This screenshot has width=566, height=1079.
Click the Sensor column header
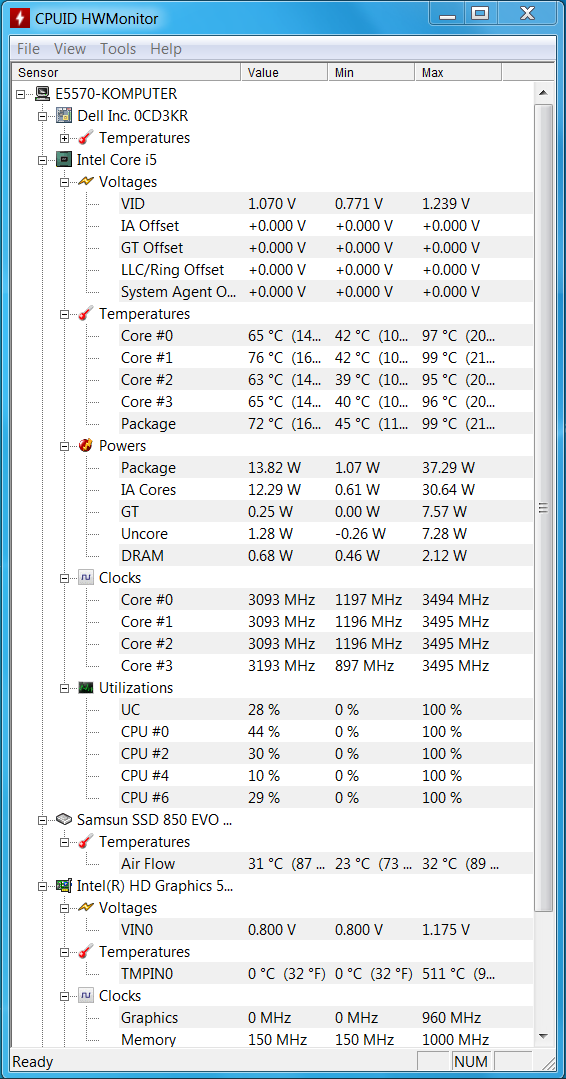[127, 72]
